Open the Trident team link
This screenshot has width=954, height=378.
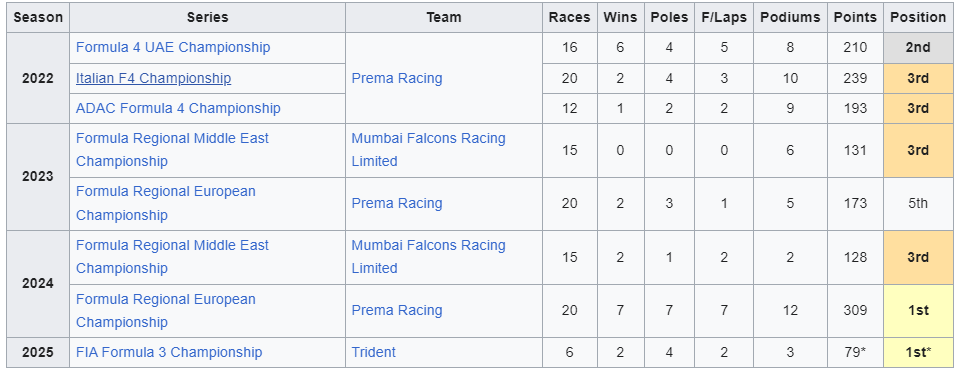(374, 352)
